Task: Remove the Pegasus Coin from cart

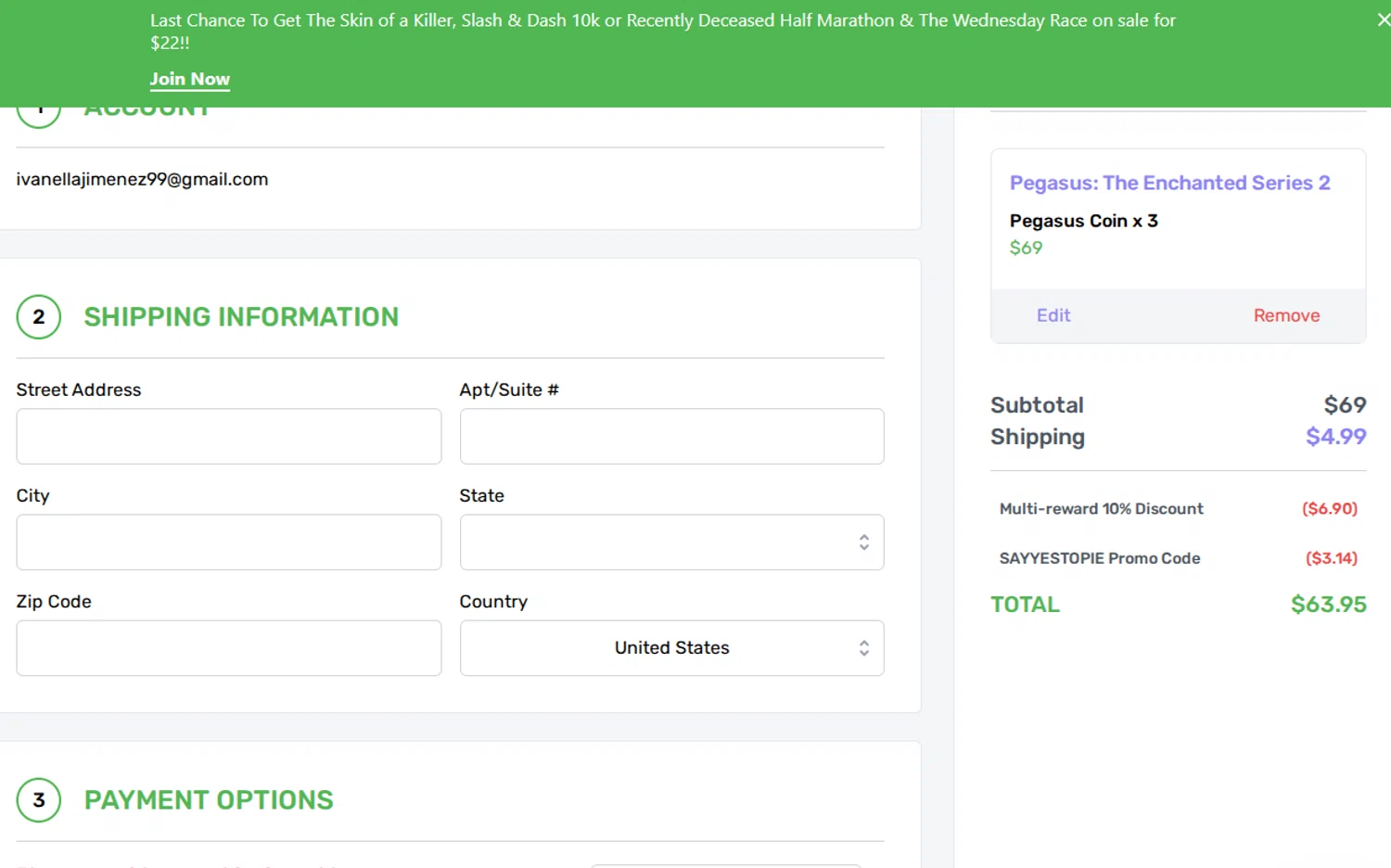Action: 1286,315
